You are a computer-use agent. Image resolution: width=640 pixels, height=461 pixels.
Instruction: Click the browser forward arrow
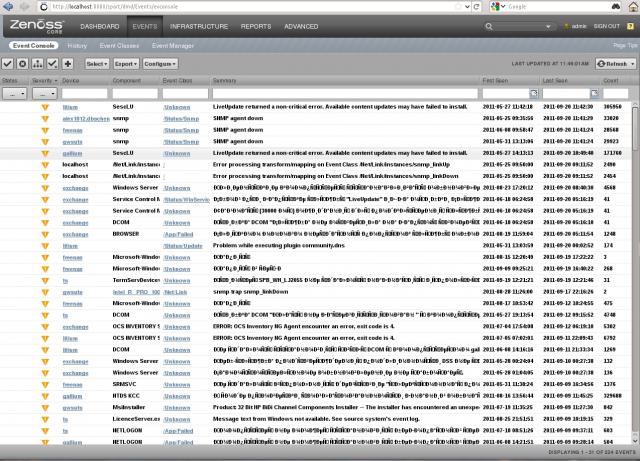(25, 7)
